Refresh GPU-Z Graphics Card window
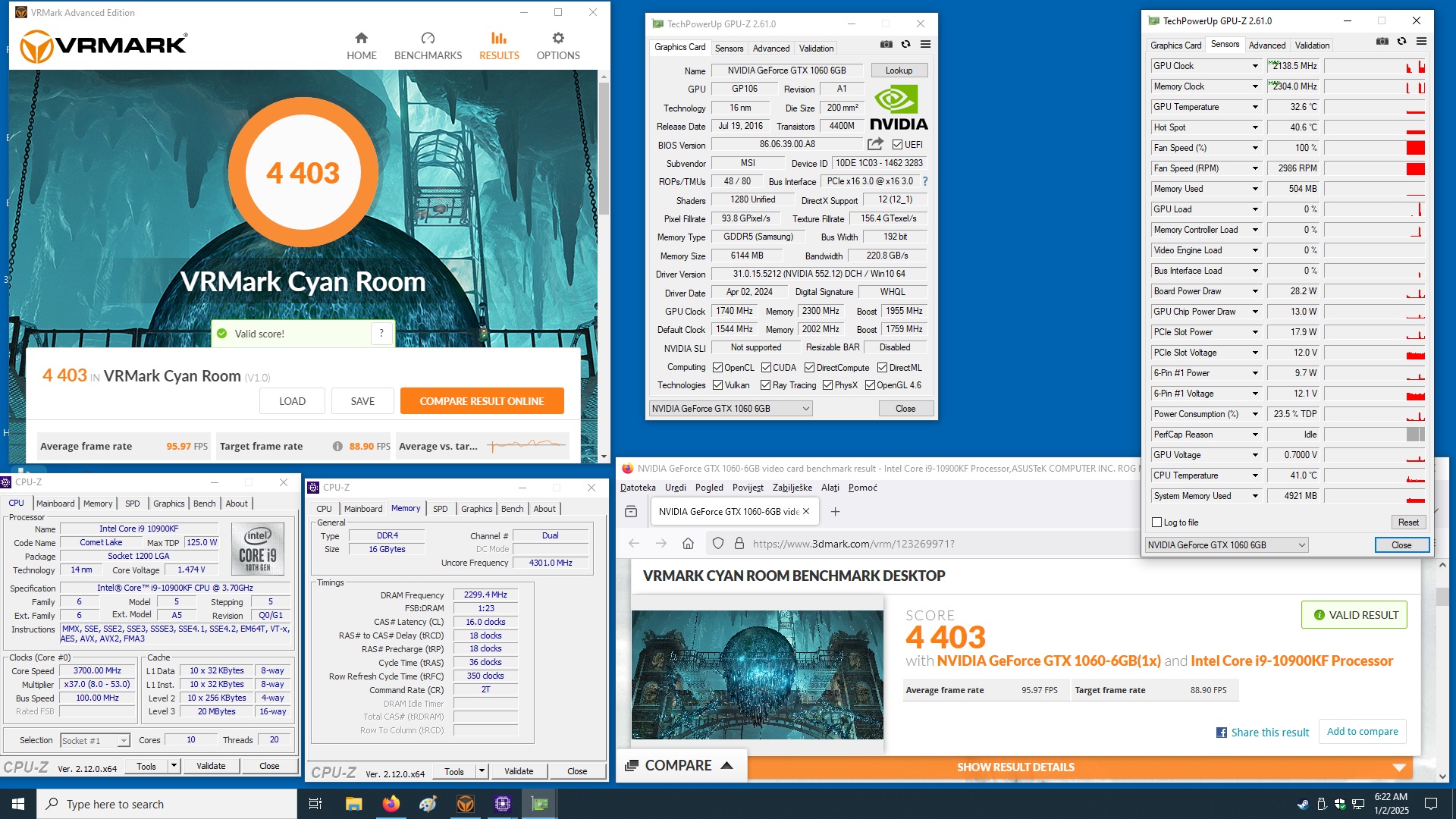This screenshot has height=819, width=1456. [x=905, y=45]
